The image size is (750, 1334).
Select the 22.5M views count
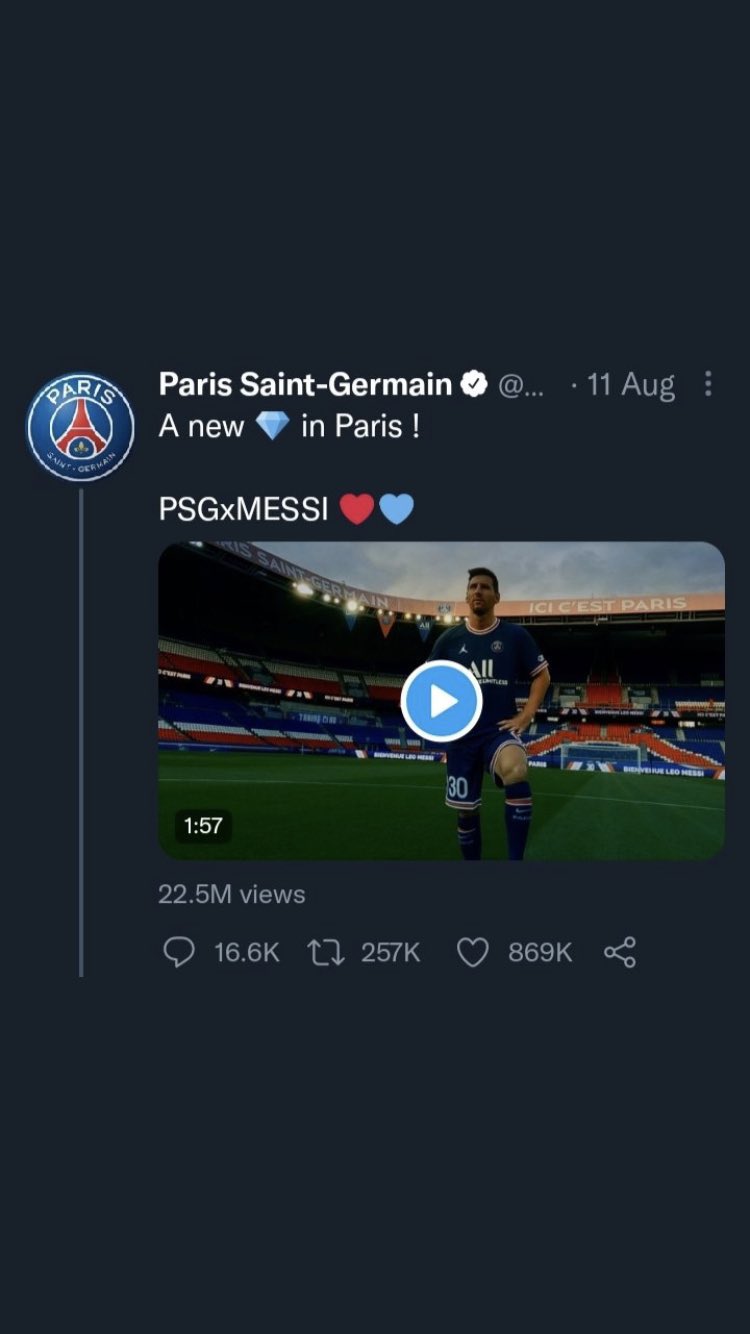click(232, 894)
